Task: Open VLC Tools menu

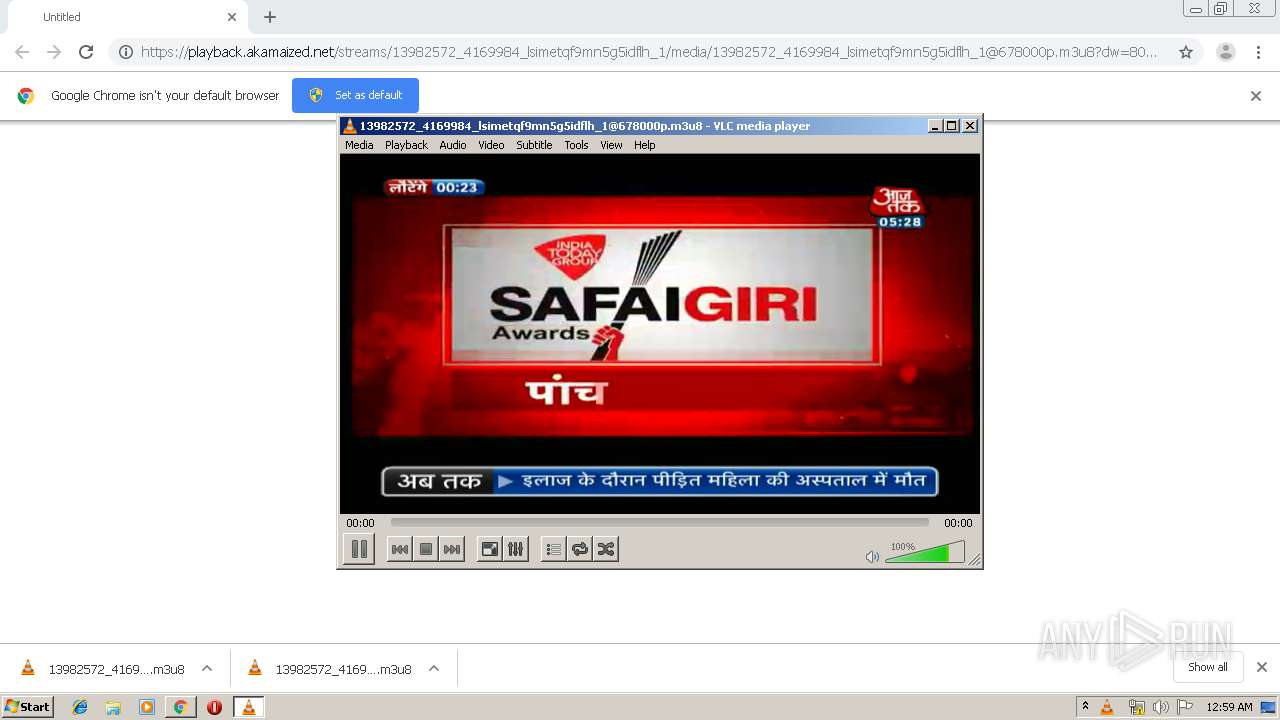Action: pyautogui.click(x=576, y=145)
